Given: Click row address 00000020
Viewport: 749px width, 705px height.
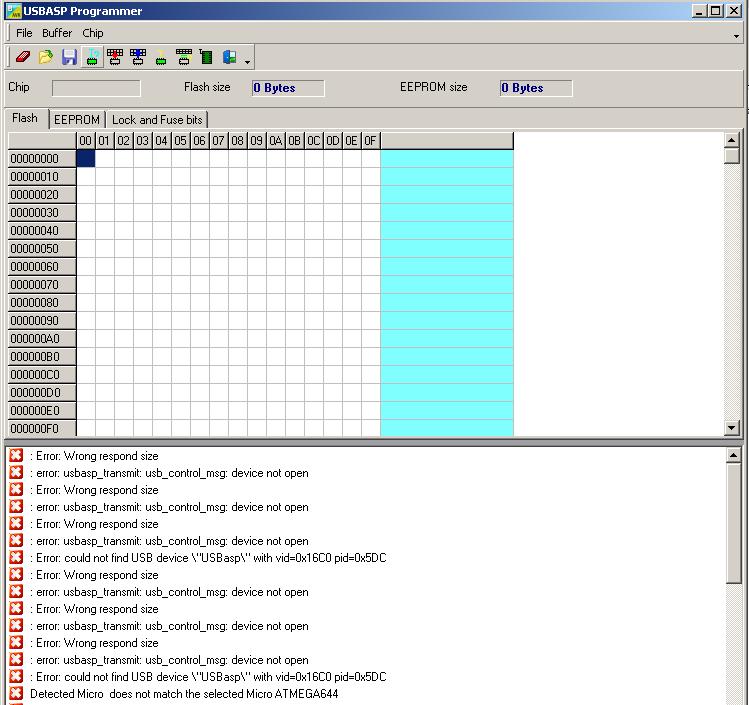Looking at the screenshot, I should pyautogui.click(x=42, y=195).
